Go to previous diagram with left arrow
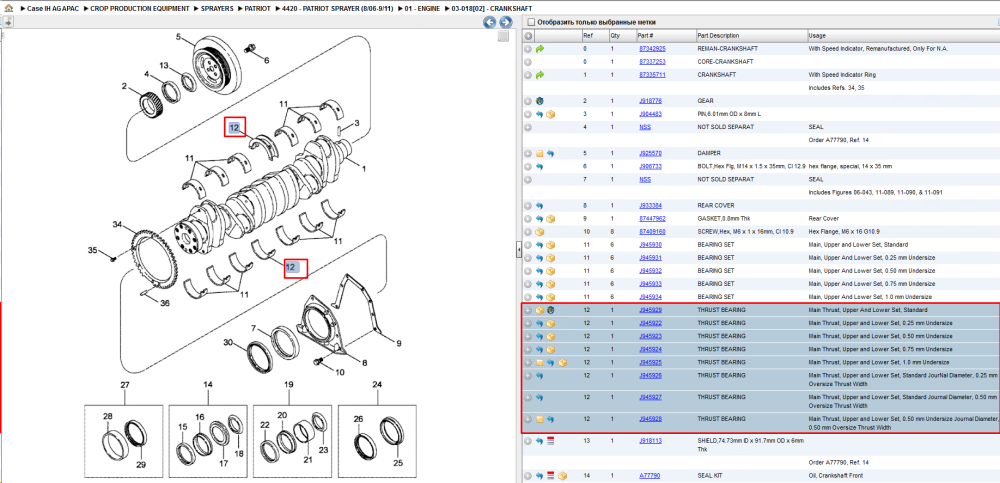 [489, 22]
